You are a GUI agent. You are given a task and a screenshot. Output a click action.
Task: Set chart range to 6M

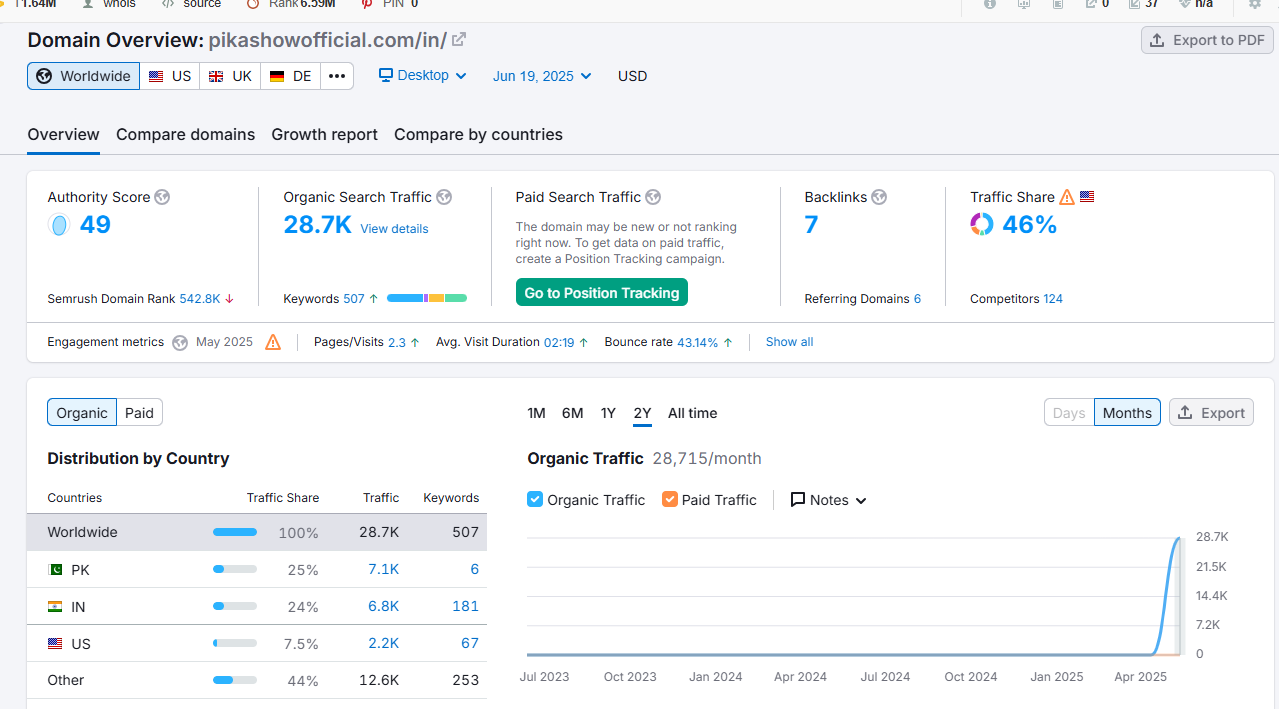click(572, 413)
